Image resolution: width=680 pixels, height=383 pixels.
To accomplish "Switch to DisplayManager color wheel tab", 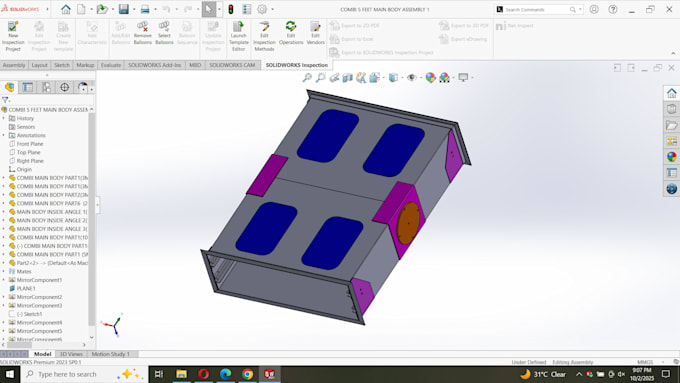I will (x=82, y=87).
